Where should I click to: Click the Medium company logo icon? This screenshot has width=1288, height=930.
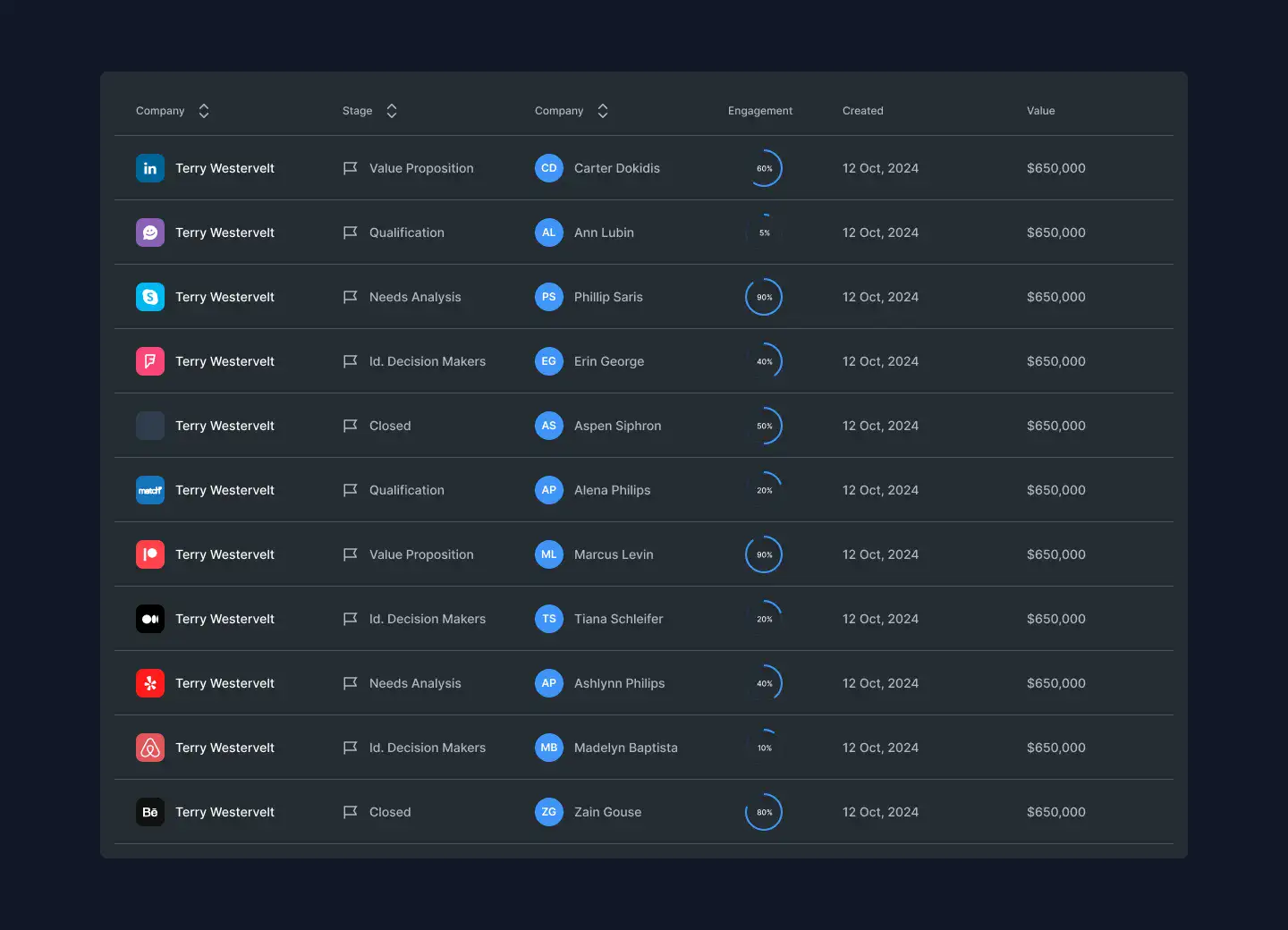150,619
